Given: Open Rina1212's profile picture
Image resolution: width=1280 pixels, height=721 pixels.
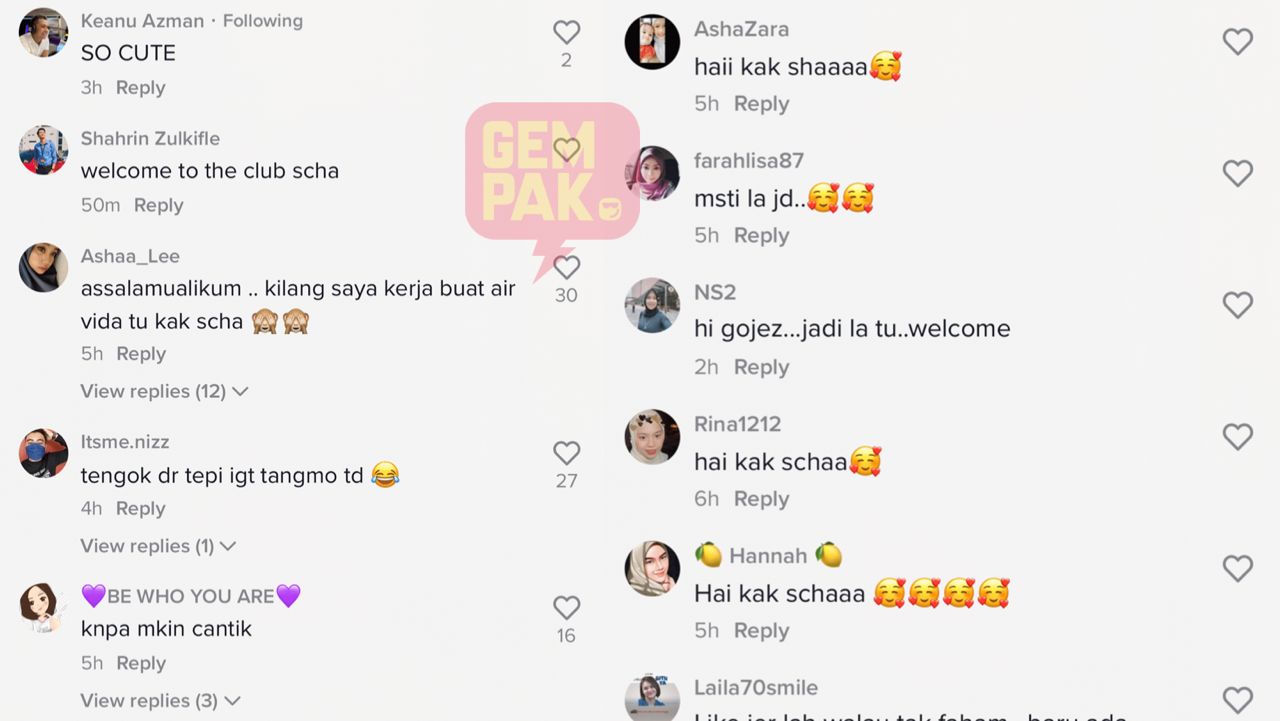Looking at the screenshot, I should (x=652, y=436).
